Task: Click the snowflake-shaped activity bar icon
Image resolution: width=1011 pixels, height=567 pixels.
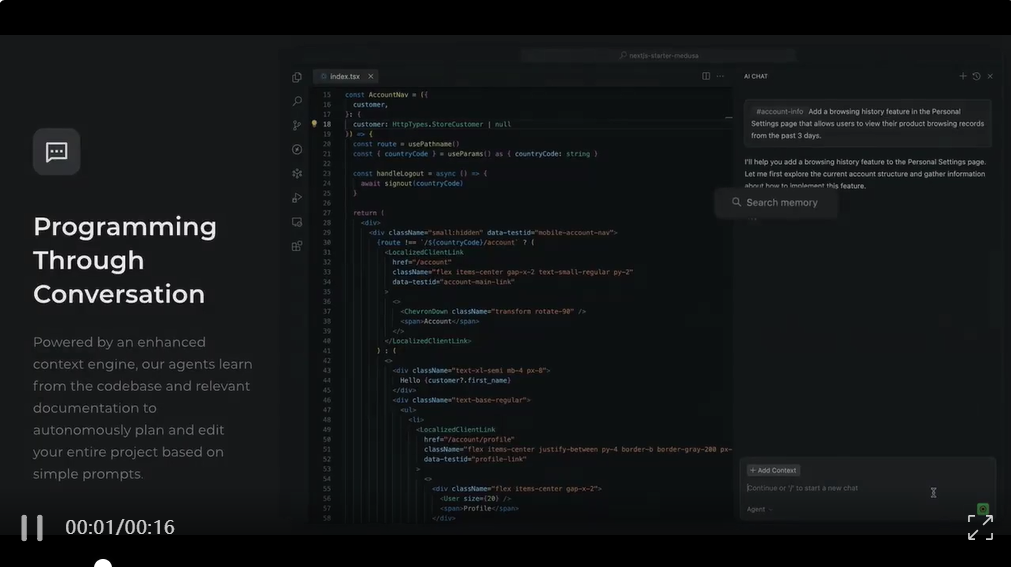Action: (297, 174)
